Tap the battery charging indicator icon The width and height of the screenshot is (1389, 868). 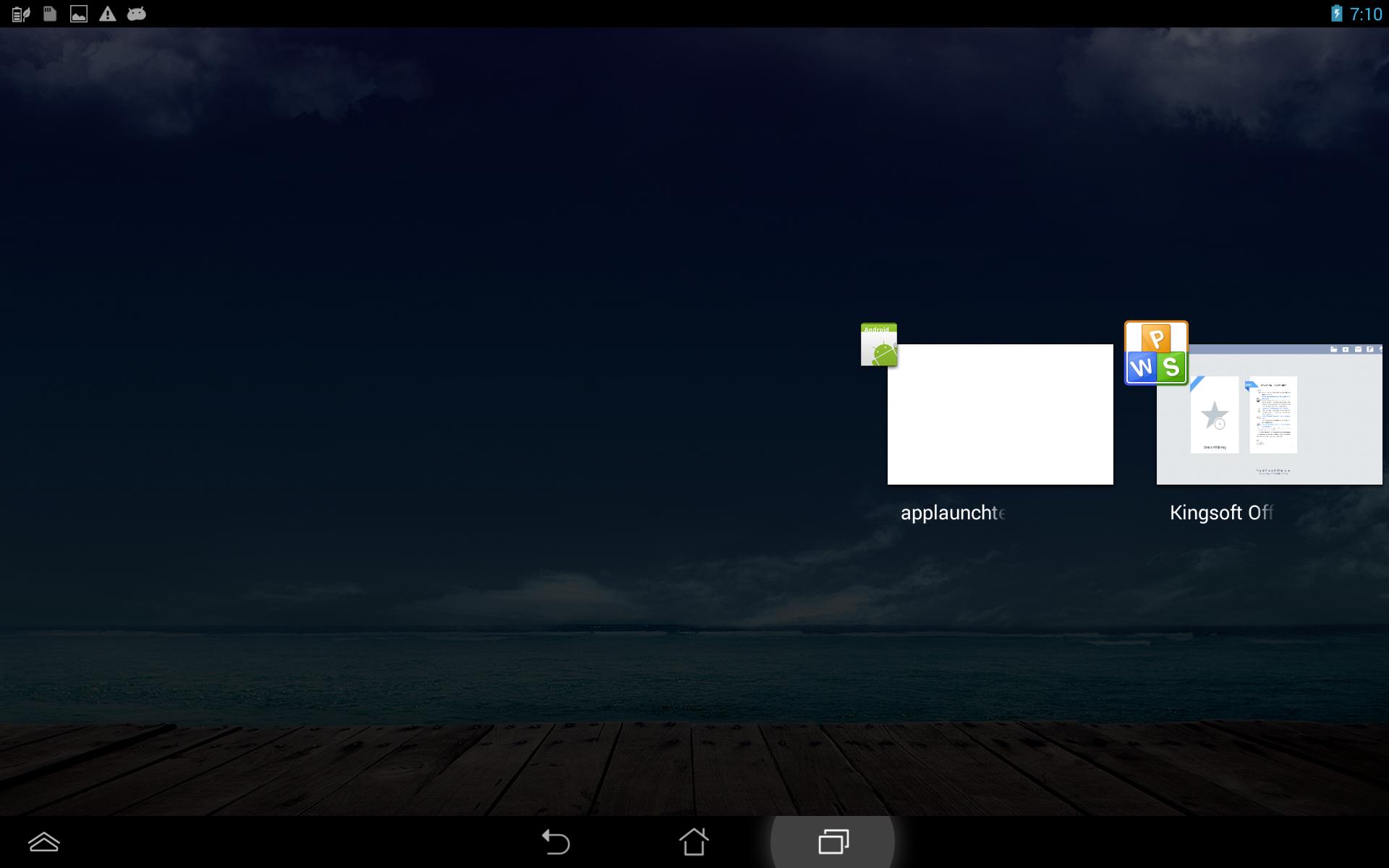click(x=1336, y=14)
